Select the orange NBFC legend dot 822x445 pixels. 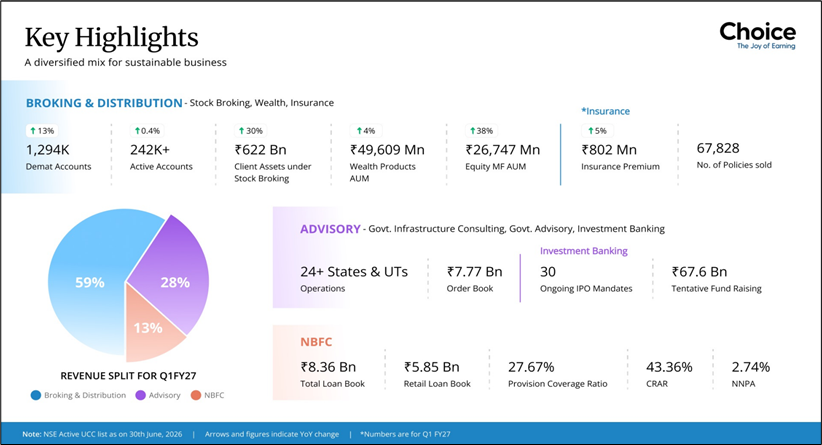196,395
